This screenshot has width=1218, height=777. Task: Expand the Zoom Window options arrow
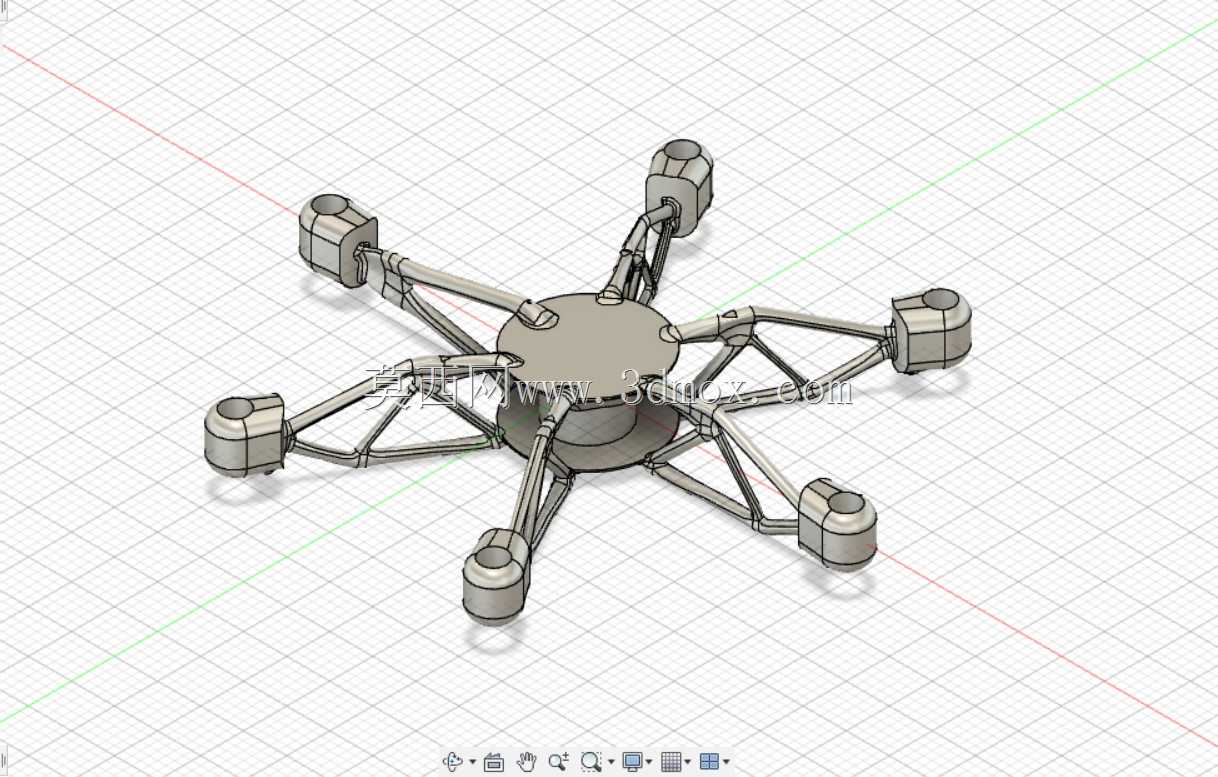coord(611,762)
